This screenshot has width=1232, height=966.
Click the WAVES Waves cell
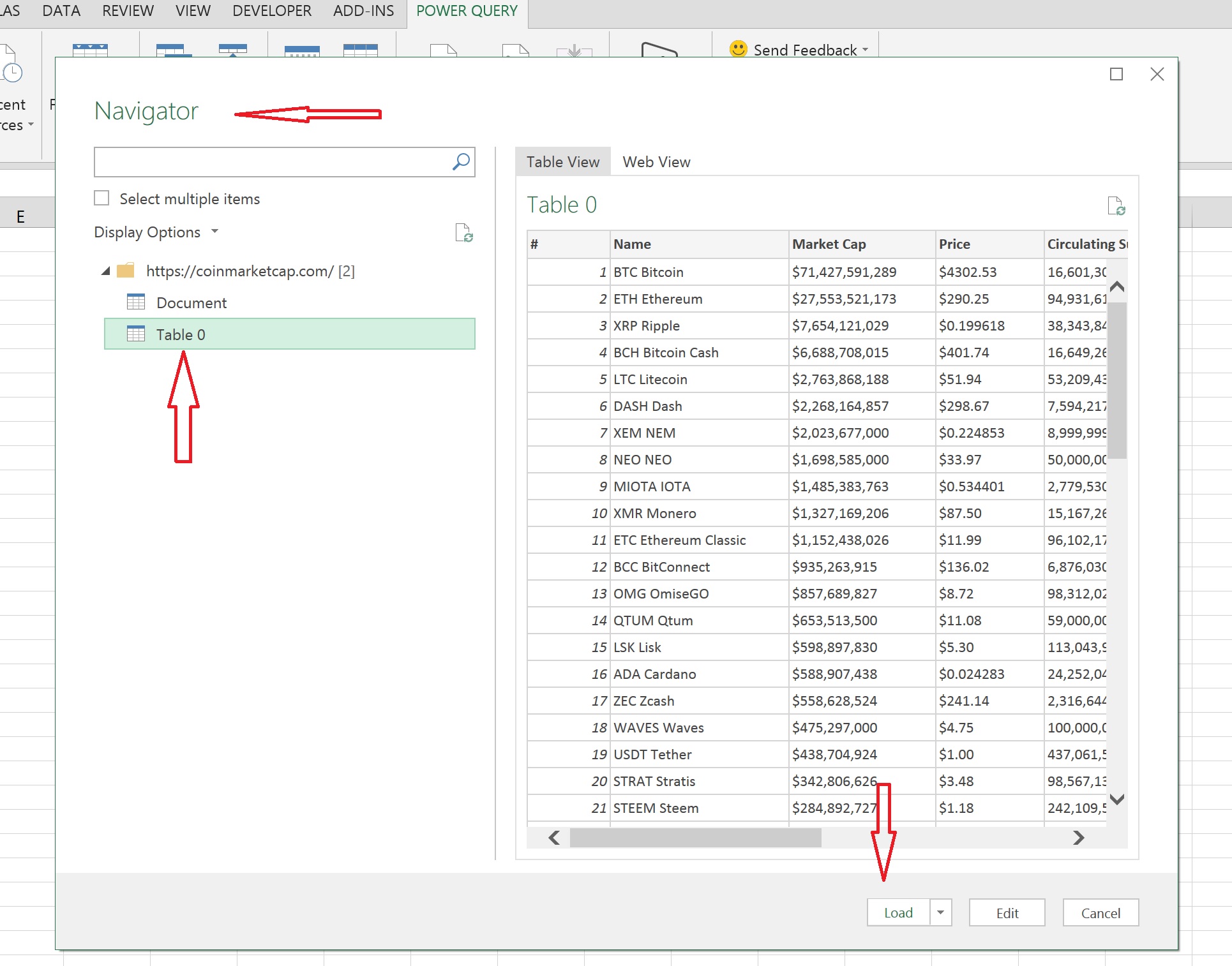pos(699,727)
